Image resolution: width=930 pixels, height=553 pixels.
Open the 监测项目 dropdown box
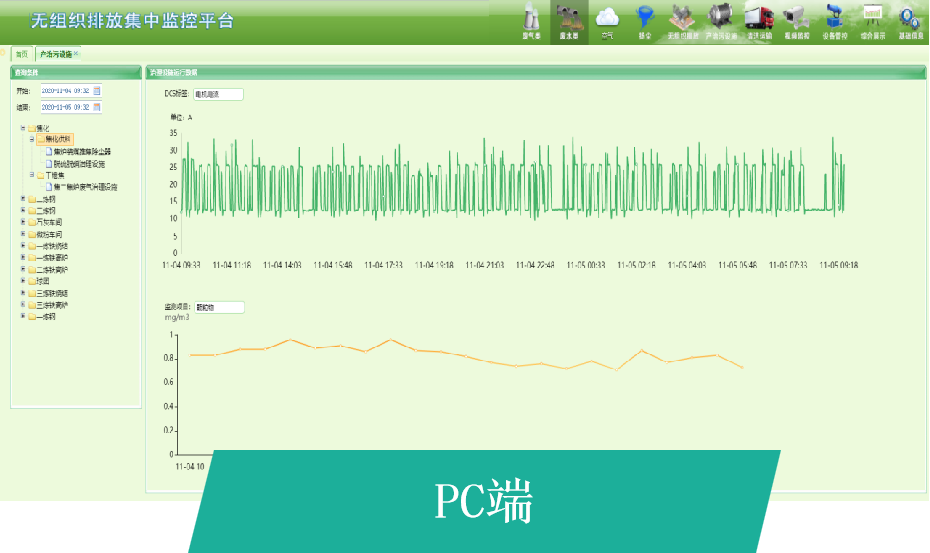218,307
